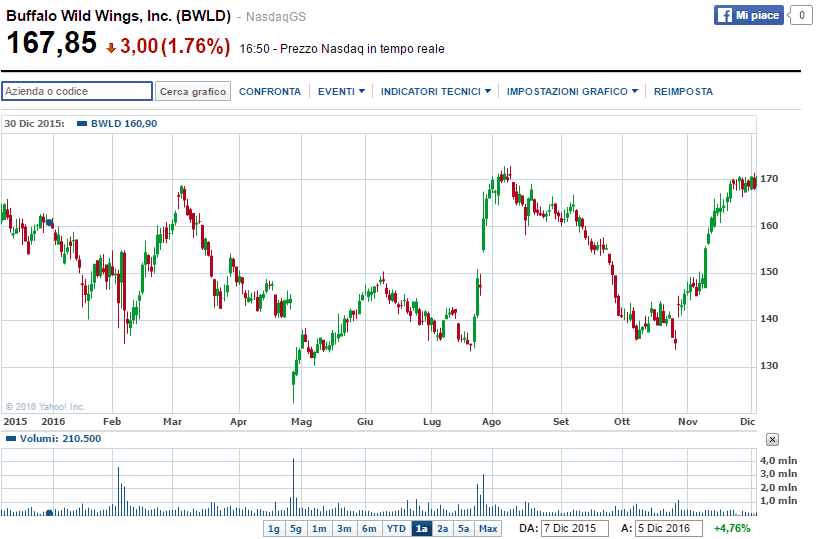Select the 3m time range
Image resolution: width=824 pixels, height=539 pixels.
pos(344,528)
